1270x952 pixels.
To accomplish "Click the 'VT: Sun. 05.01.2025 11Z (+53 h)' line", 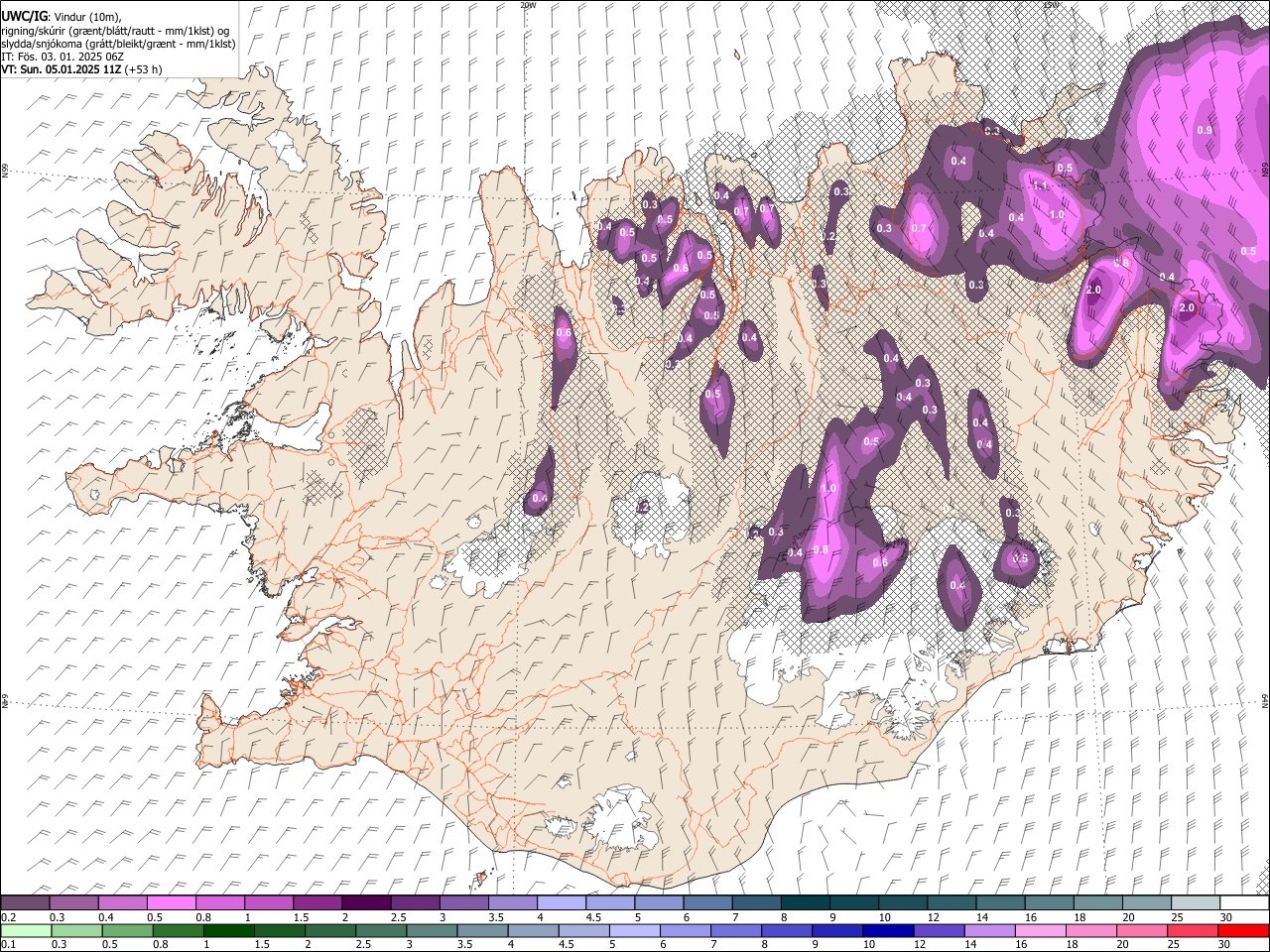I will pyautogui.click(x=82, y=69).
